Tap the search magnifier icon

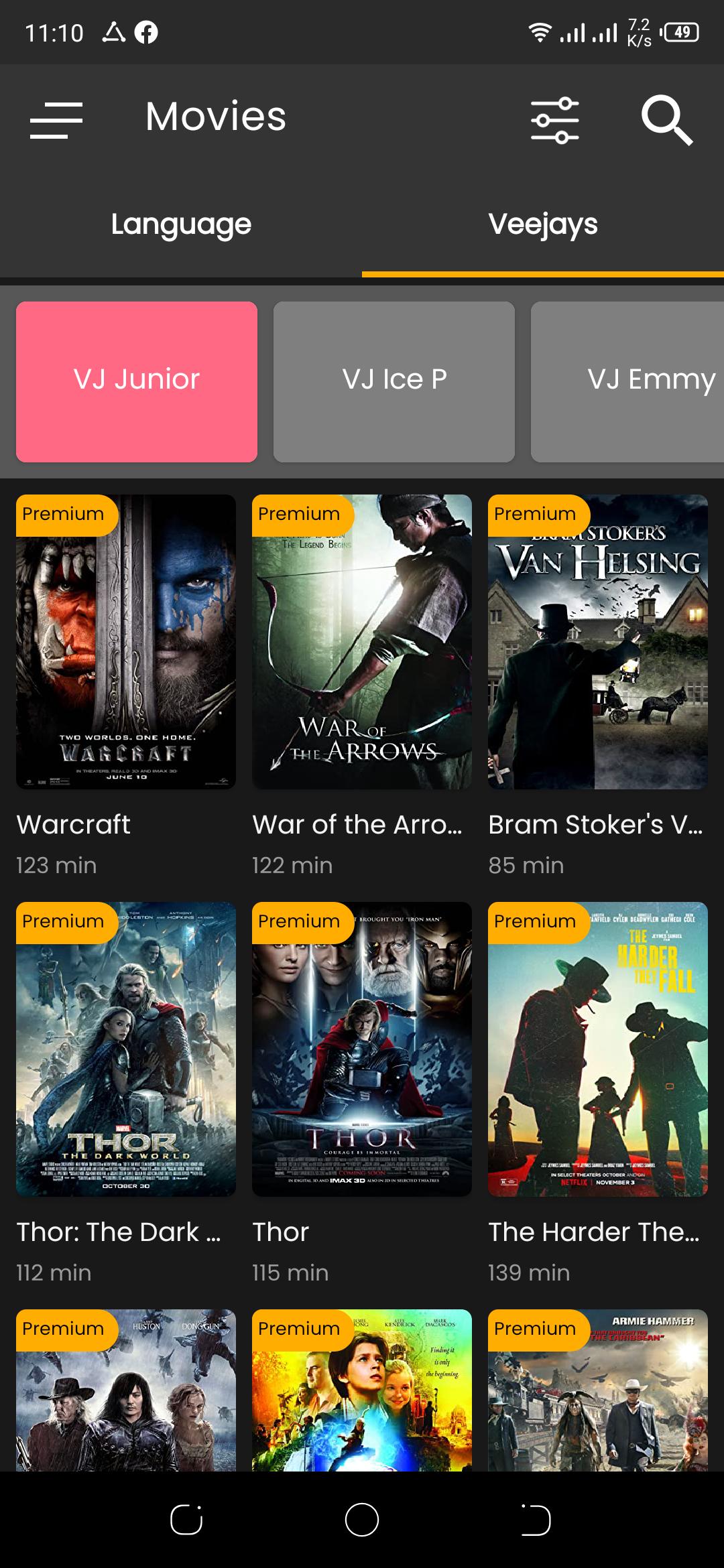click(666, 121)
